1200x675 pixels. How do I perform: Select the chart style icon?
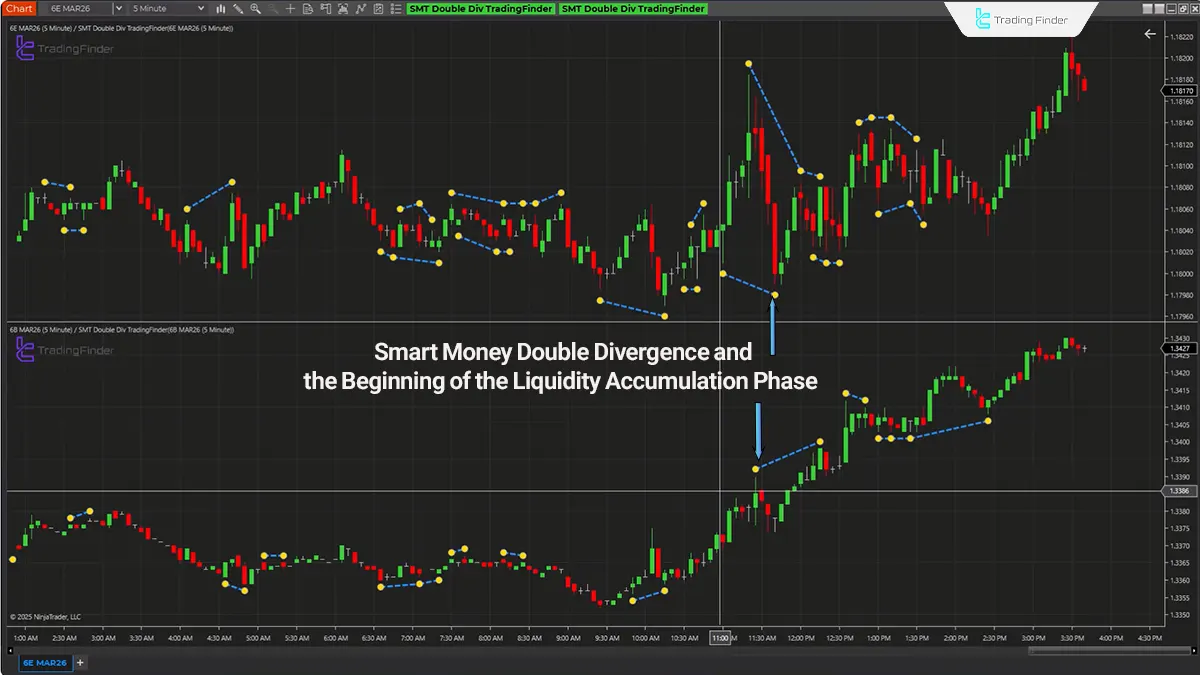pos(221,9)
